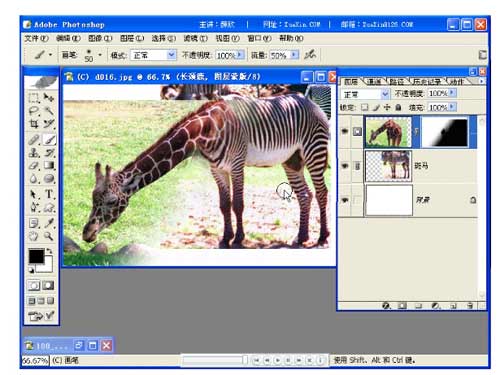Select the Clone Stamp tool
The width and height of the screenshot is (500, 375).
pos(34,153)
